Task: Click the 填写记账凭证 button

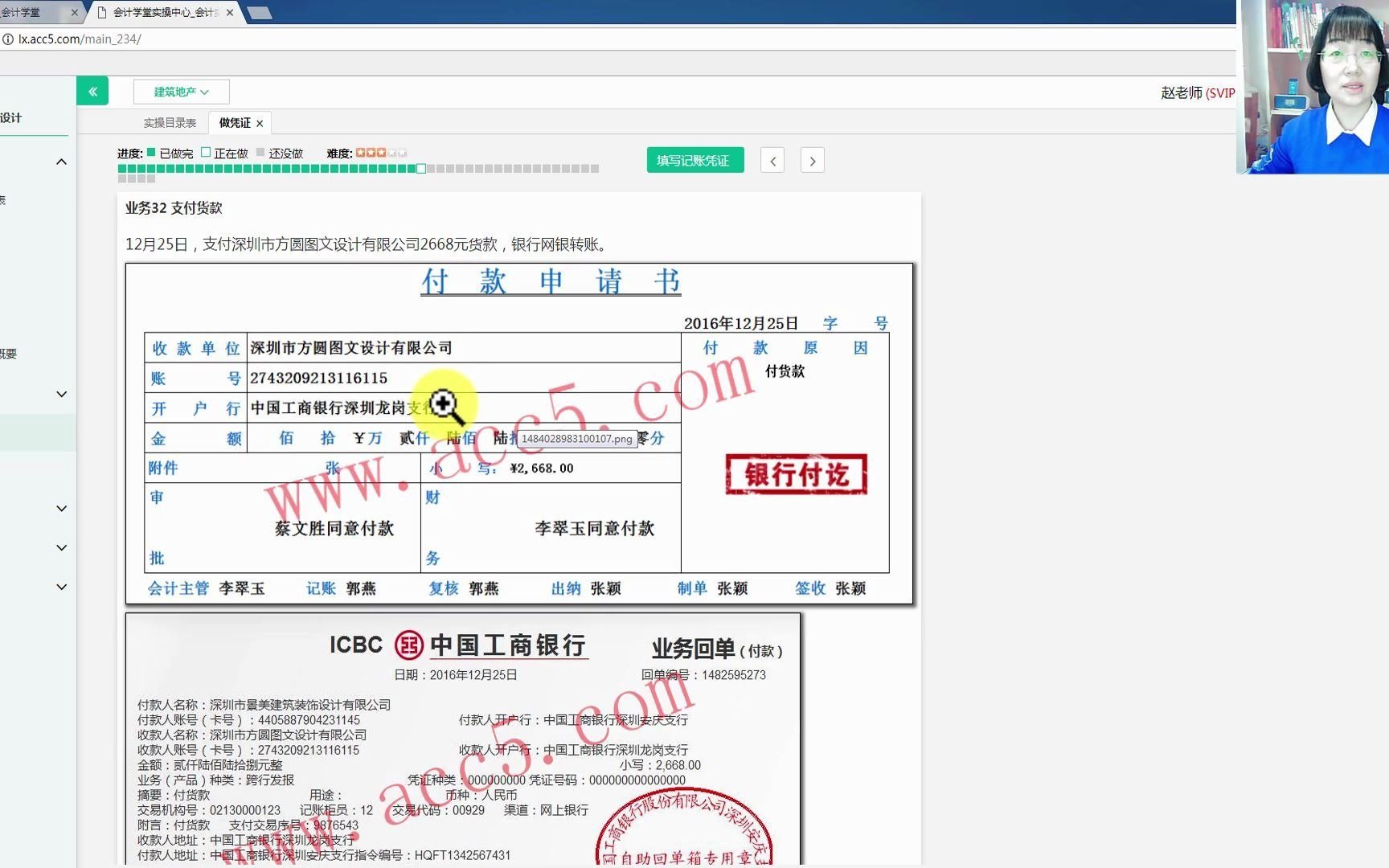Action: 694,160
